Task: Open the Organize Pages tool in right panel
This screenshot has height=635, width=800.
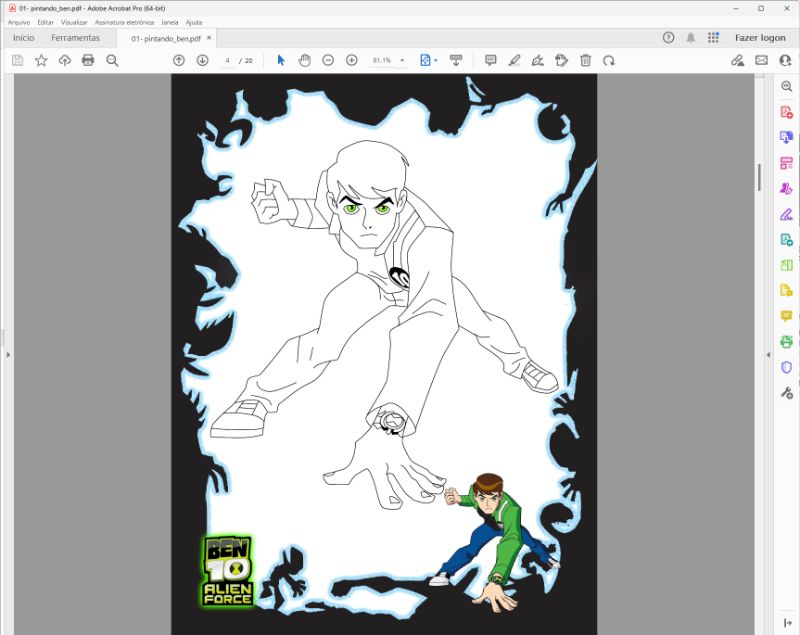Action: pyautogui.click(x=786, y=163)
